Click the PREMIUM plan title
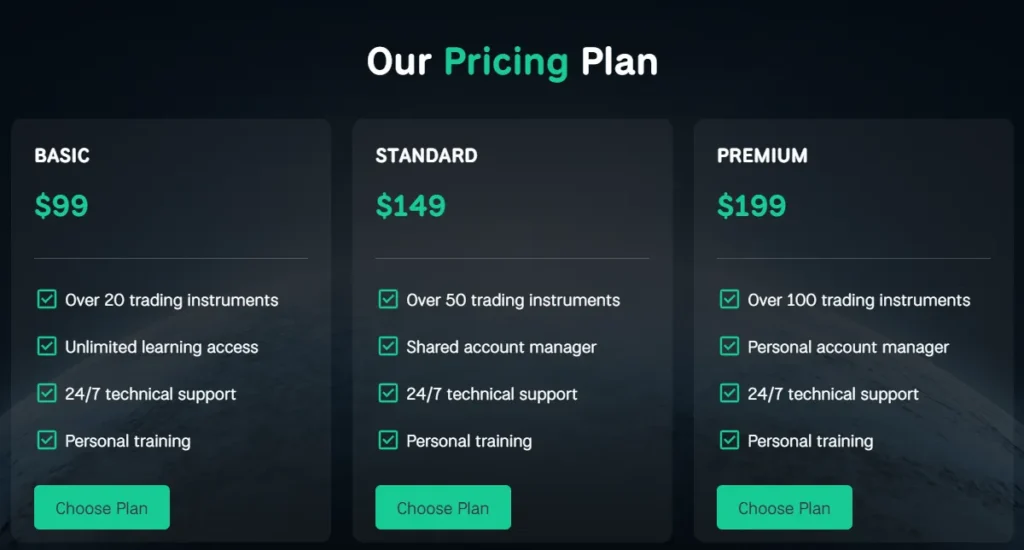This screenshot has height=550, width=1024. click(762, 156)
